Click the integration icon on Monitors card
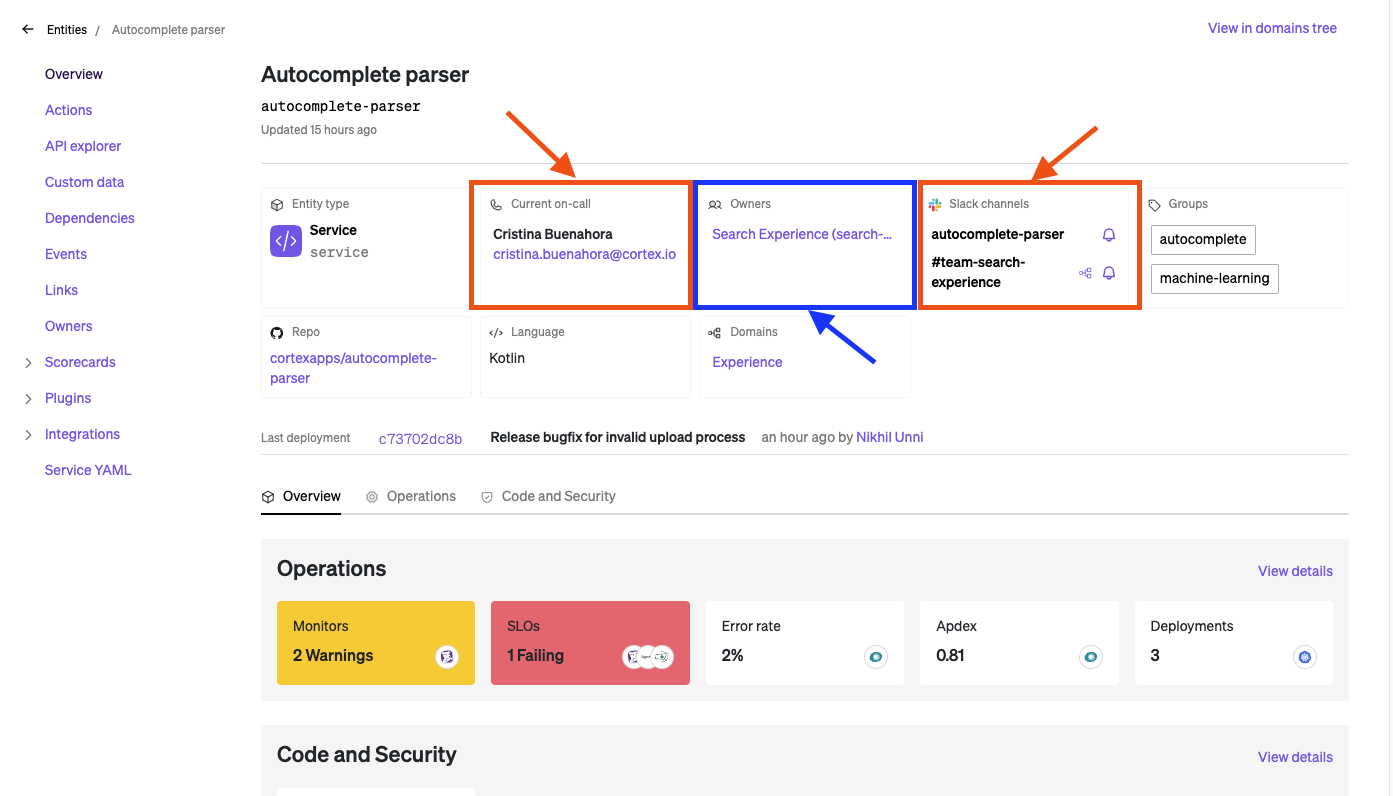This screenshot has width=1393, height=796. pos(447,657)
